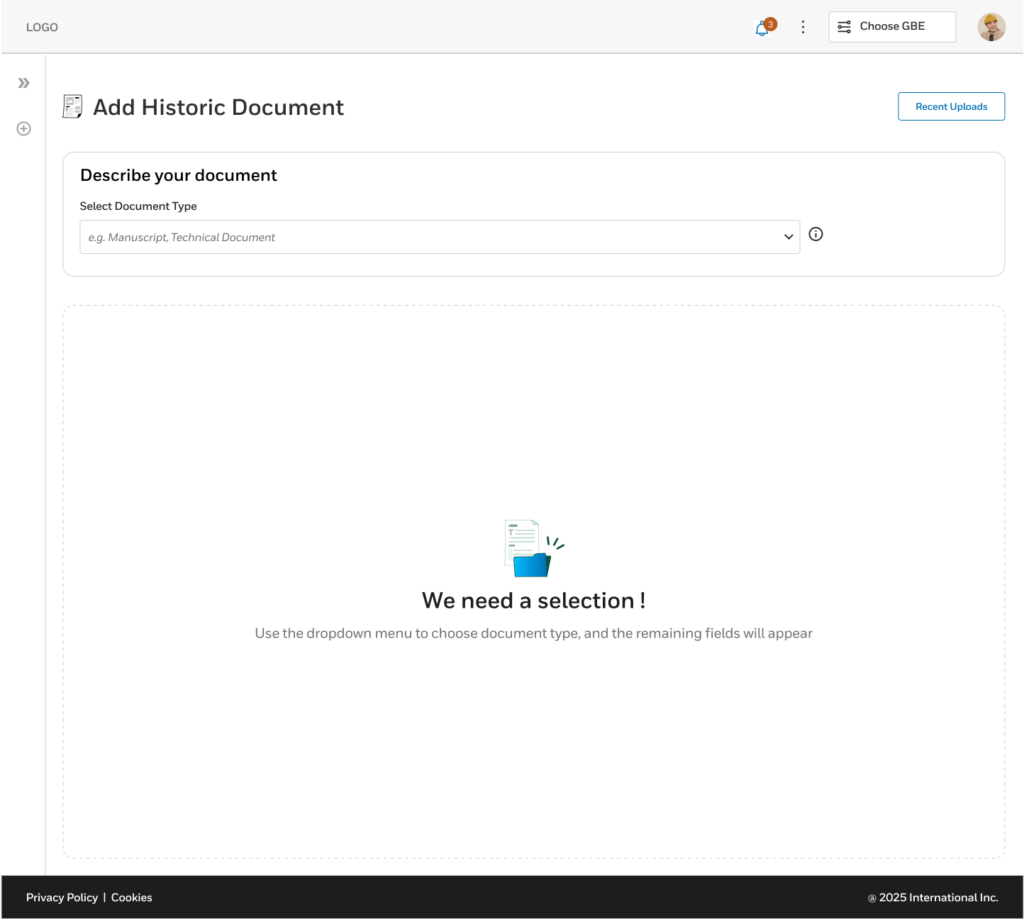Click the document icon next to page title

(72, 106)
